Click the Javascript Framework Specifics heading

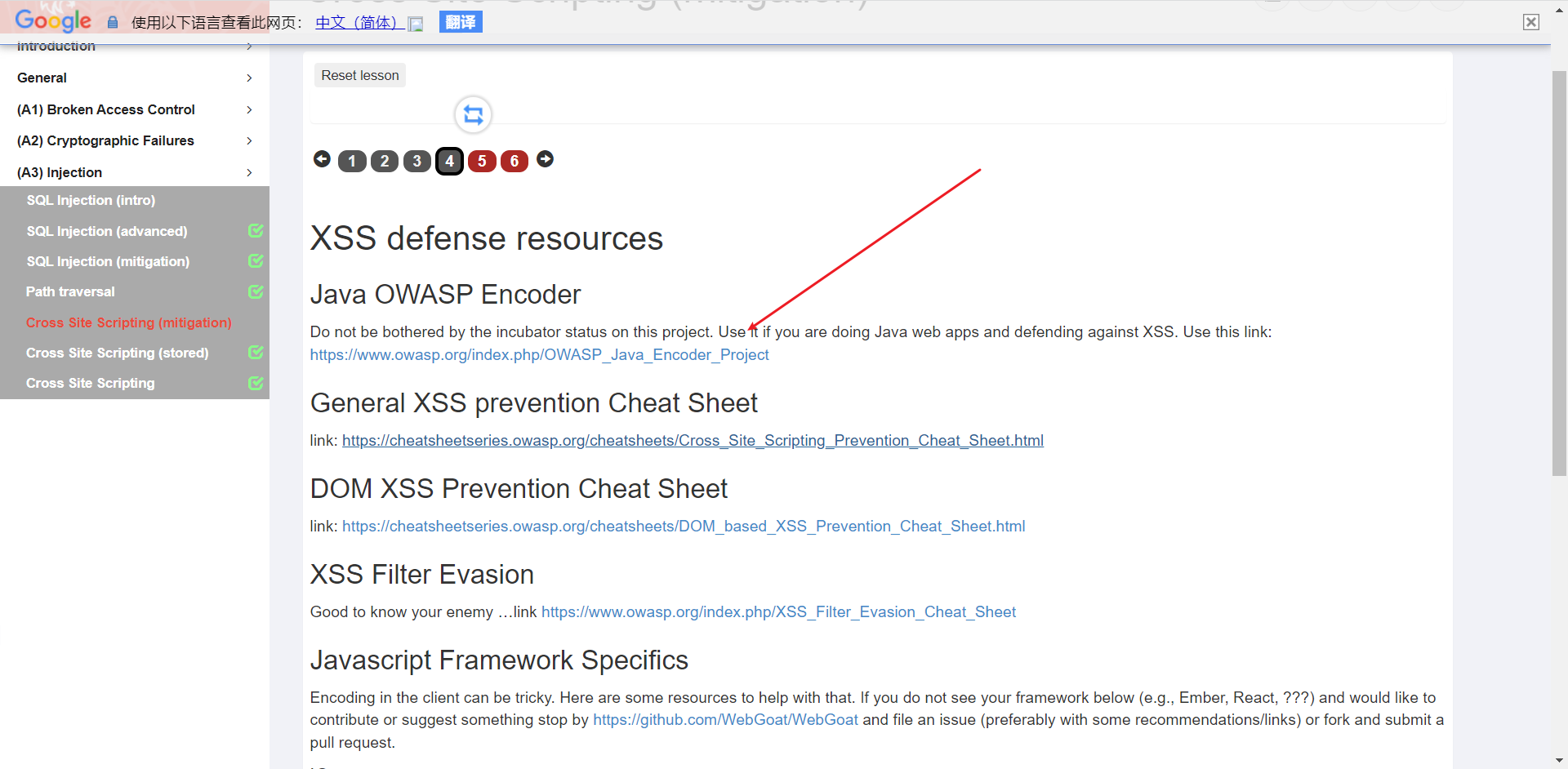point(499,660)
